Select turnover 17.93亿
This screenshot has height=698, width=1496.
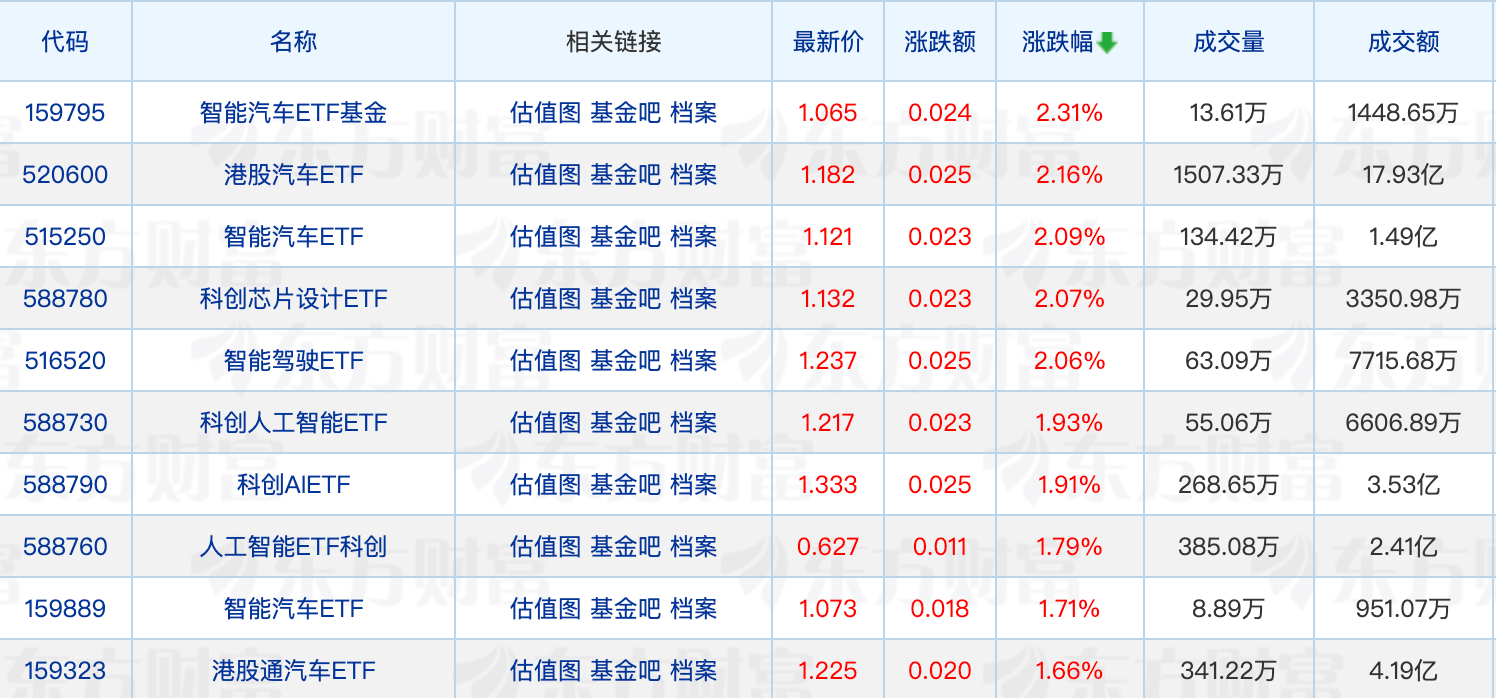(x=1404, y=175)
